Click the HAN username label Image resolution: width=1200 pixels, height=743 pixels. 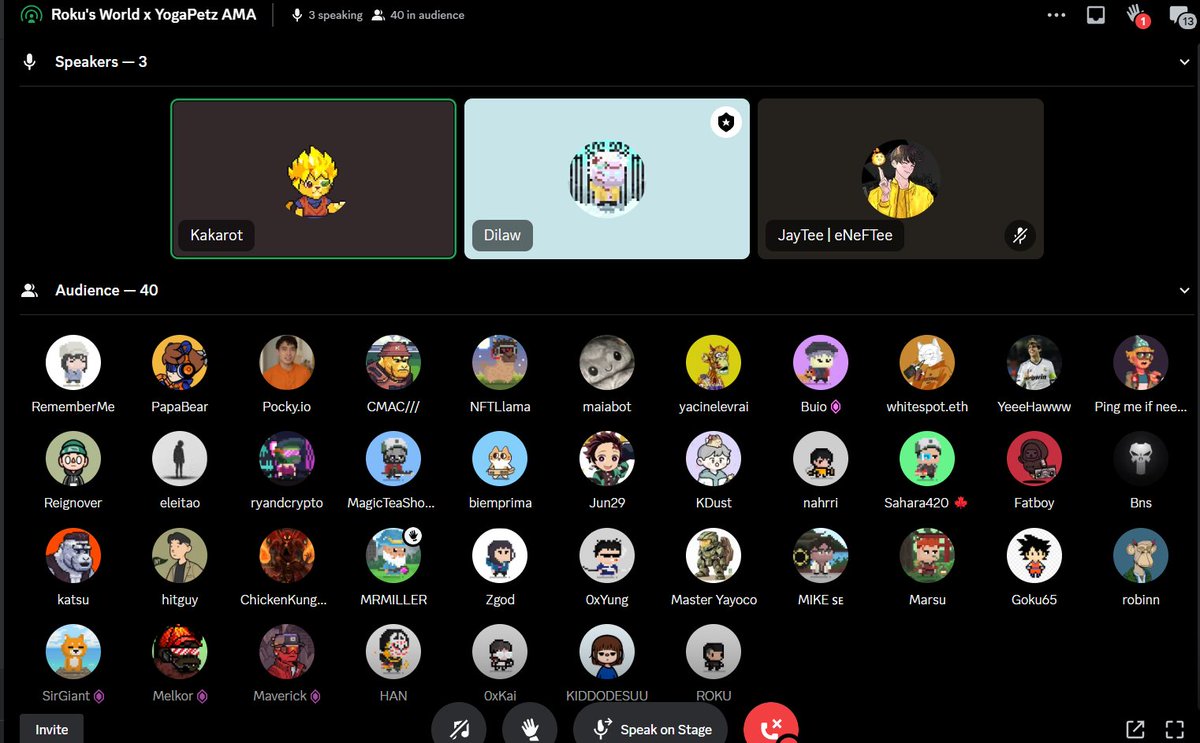point(393,696)
